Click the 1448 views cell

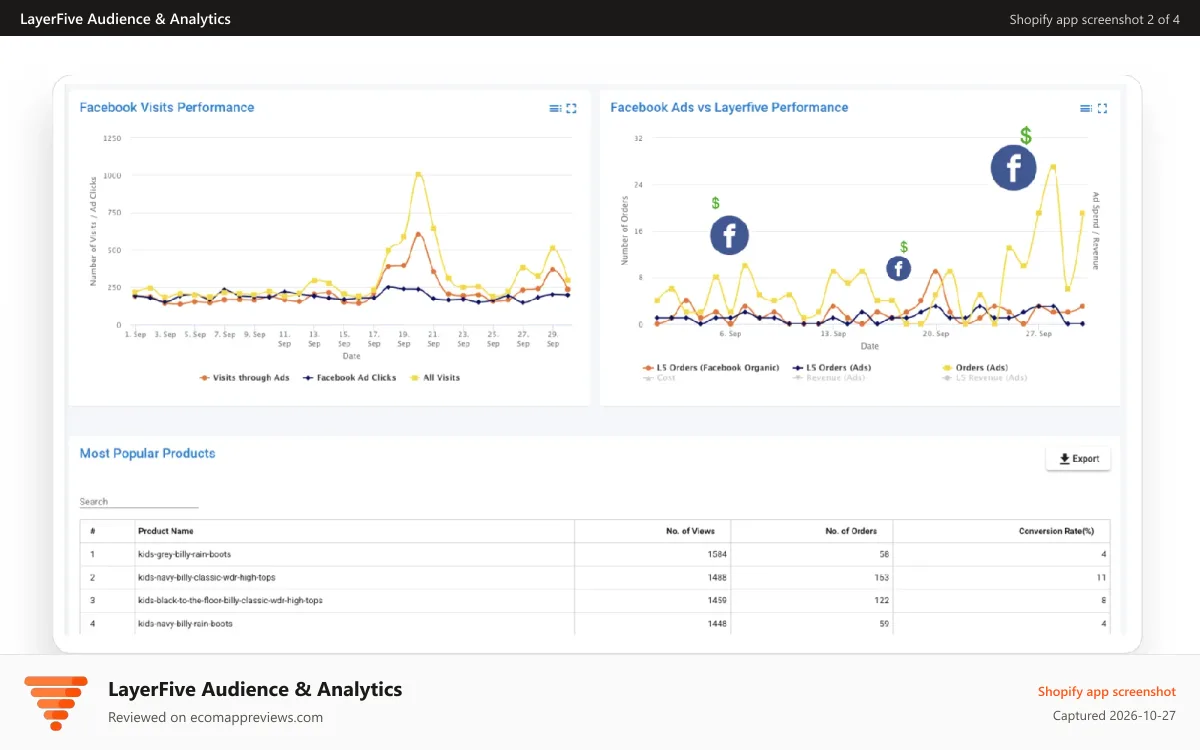pyautogui.click(x=654, y=624)
